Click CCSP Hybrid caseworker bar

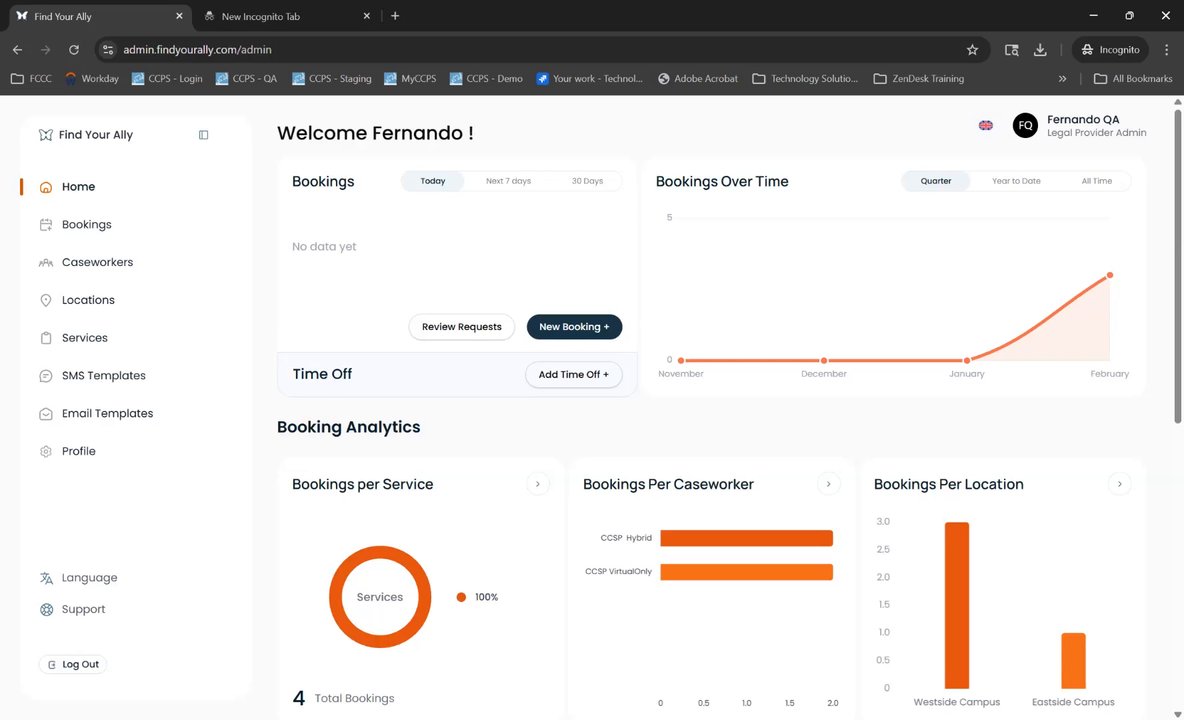(746, 538)
